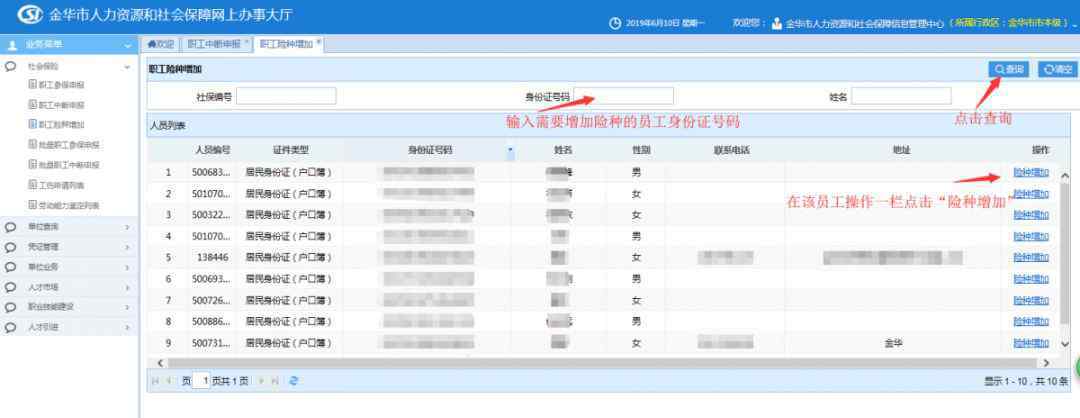Open 工伤申请列表 in the sidebar
The height and width of the screenshot is (418, 1080).
click(62, 185)
